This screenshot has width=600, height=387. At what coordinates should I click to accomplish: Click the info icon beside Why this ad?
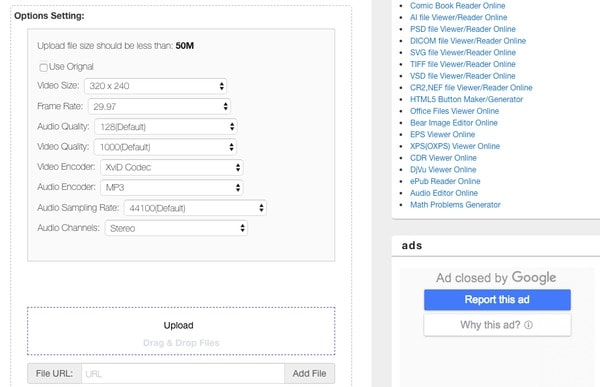[x=528, y=325]
